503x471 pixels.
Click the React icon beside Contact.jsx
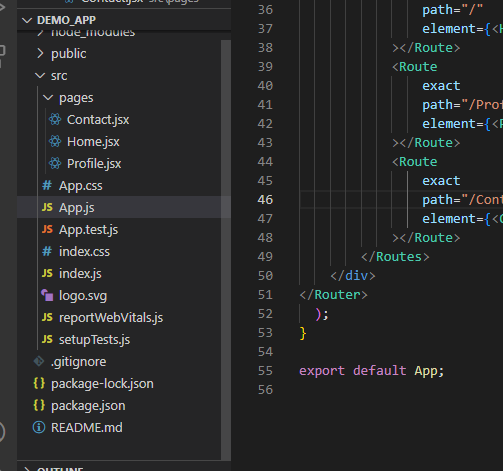tap(55, 119)
